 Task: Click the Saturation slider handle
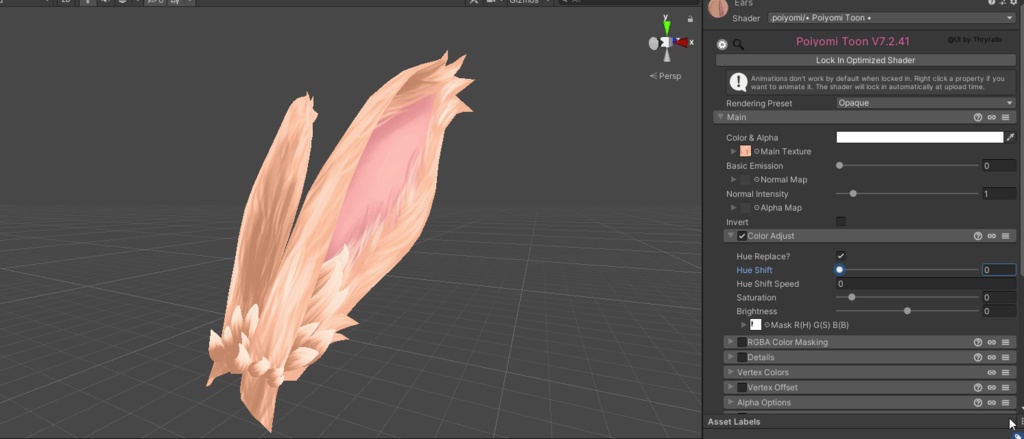pyautogui.click(x=852, y=298)
